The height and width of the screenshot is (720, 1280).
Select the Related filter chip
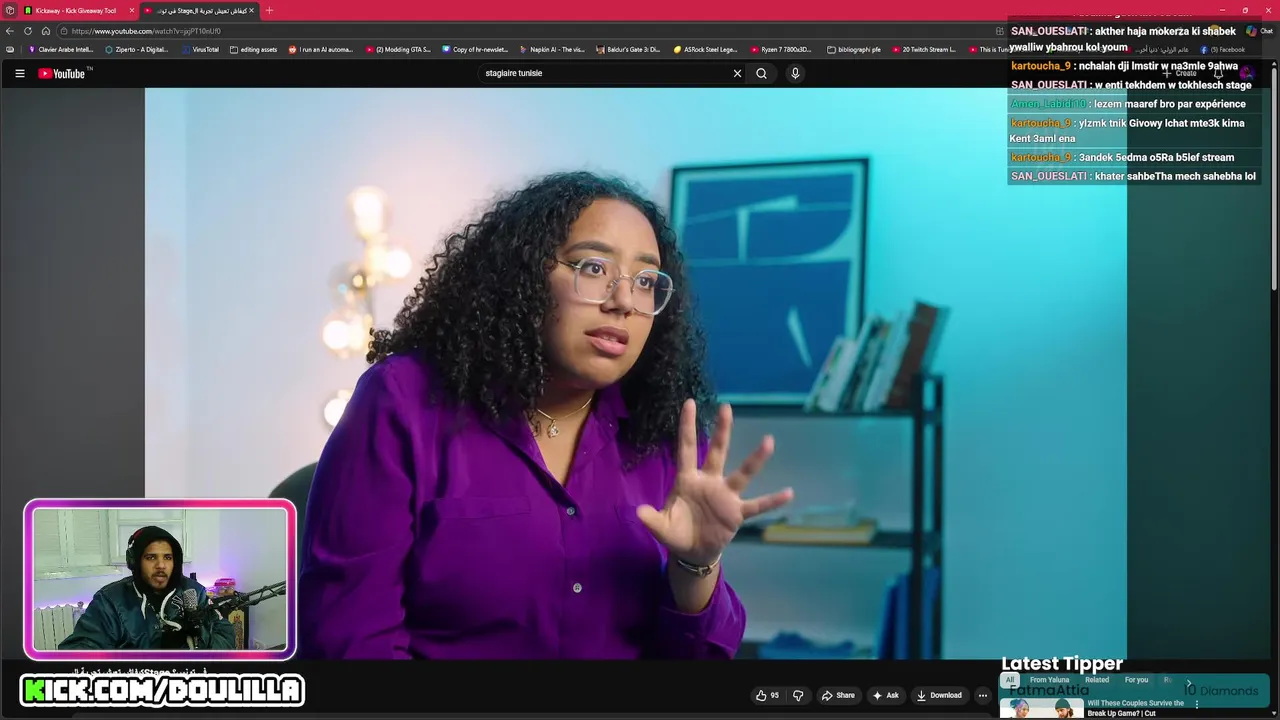coord(1097,680)
